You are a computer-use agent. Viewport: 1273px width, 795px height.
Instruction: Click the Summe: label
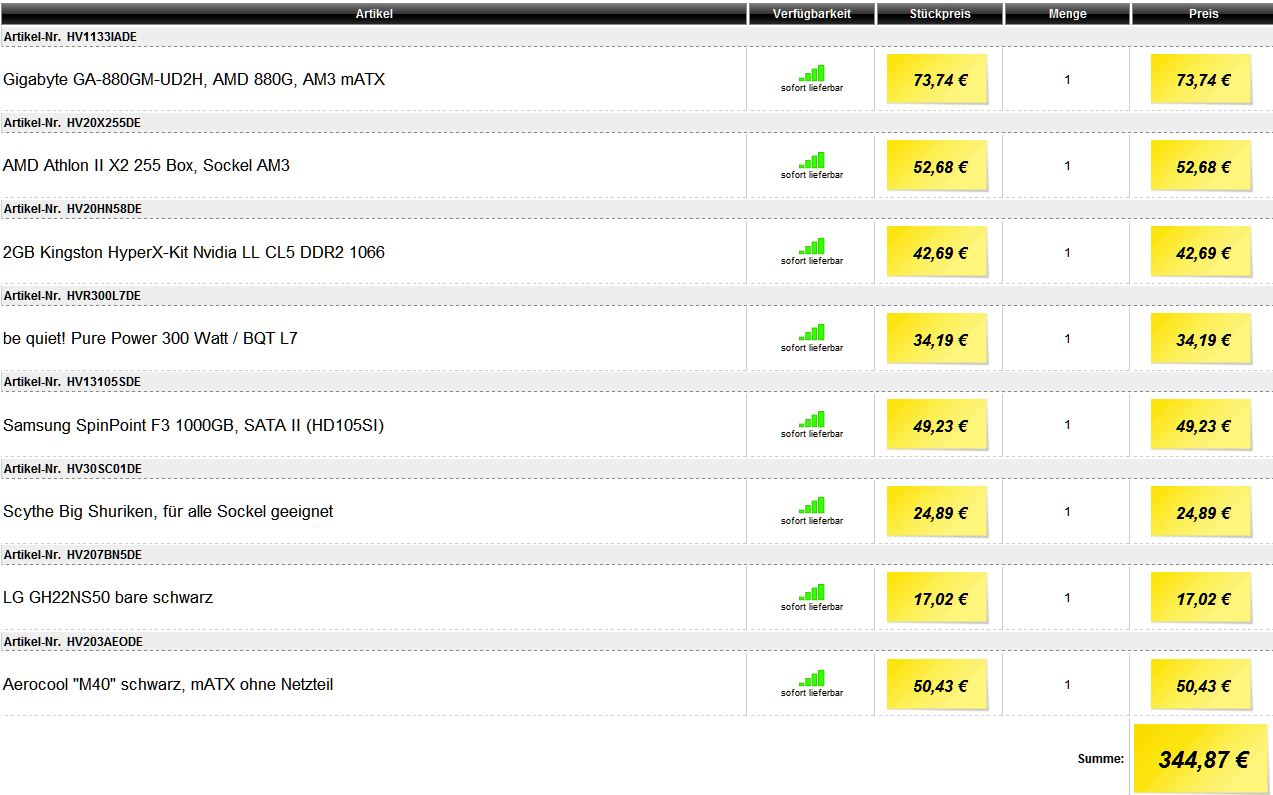click(x=1100, y=759)
